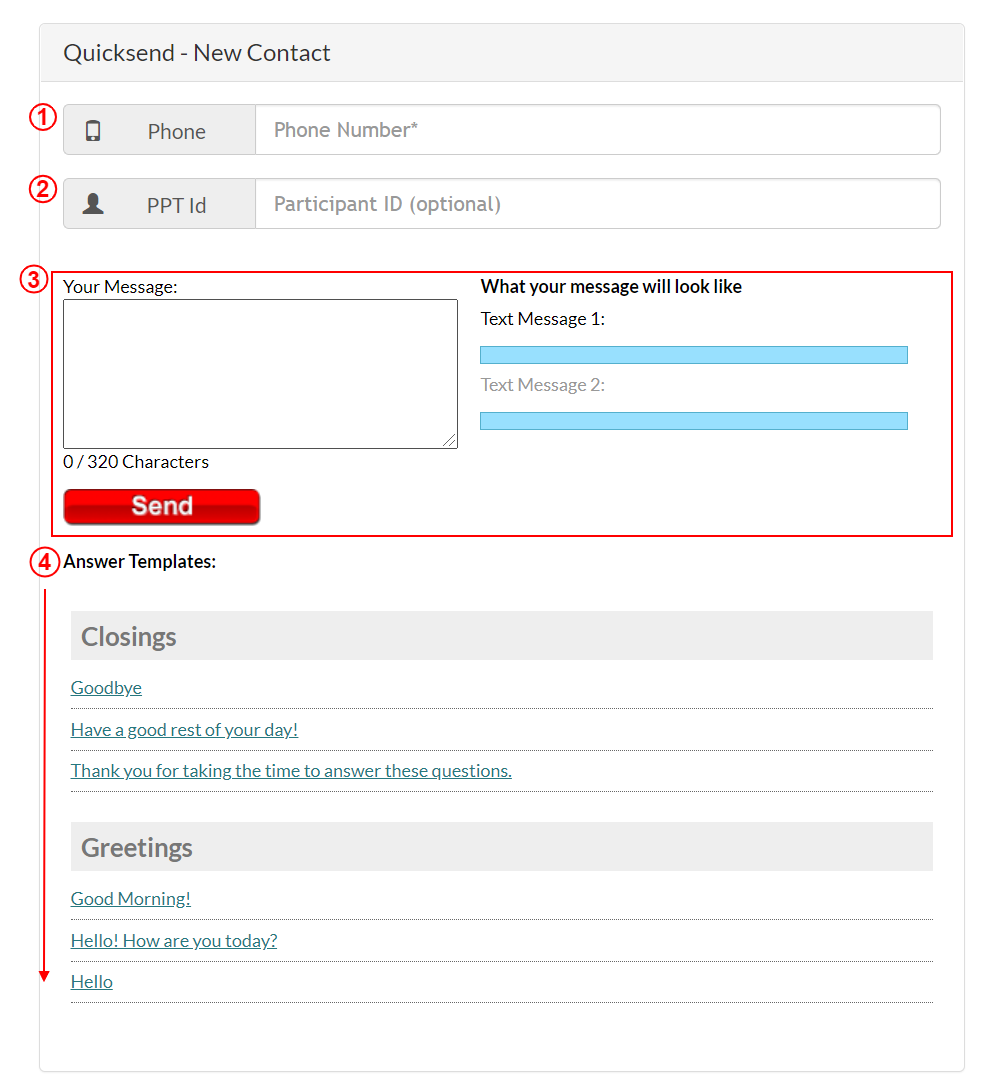The width and height of the screenshot is (996, 1085).
Task: Insert 'Hello! How are you today?' template
Action: pos(174,941)
